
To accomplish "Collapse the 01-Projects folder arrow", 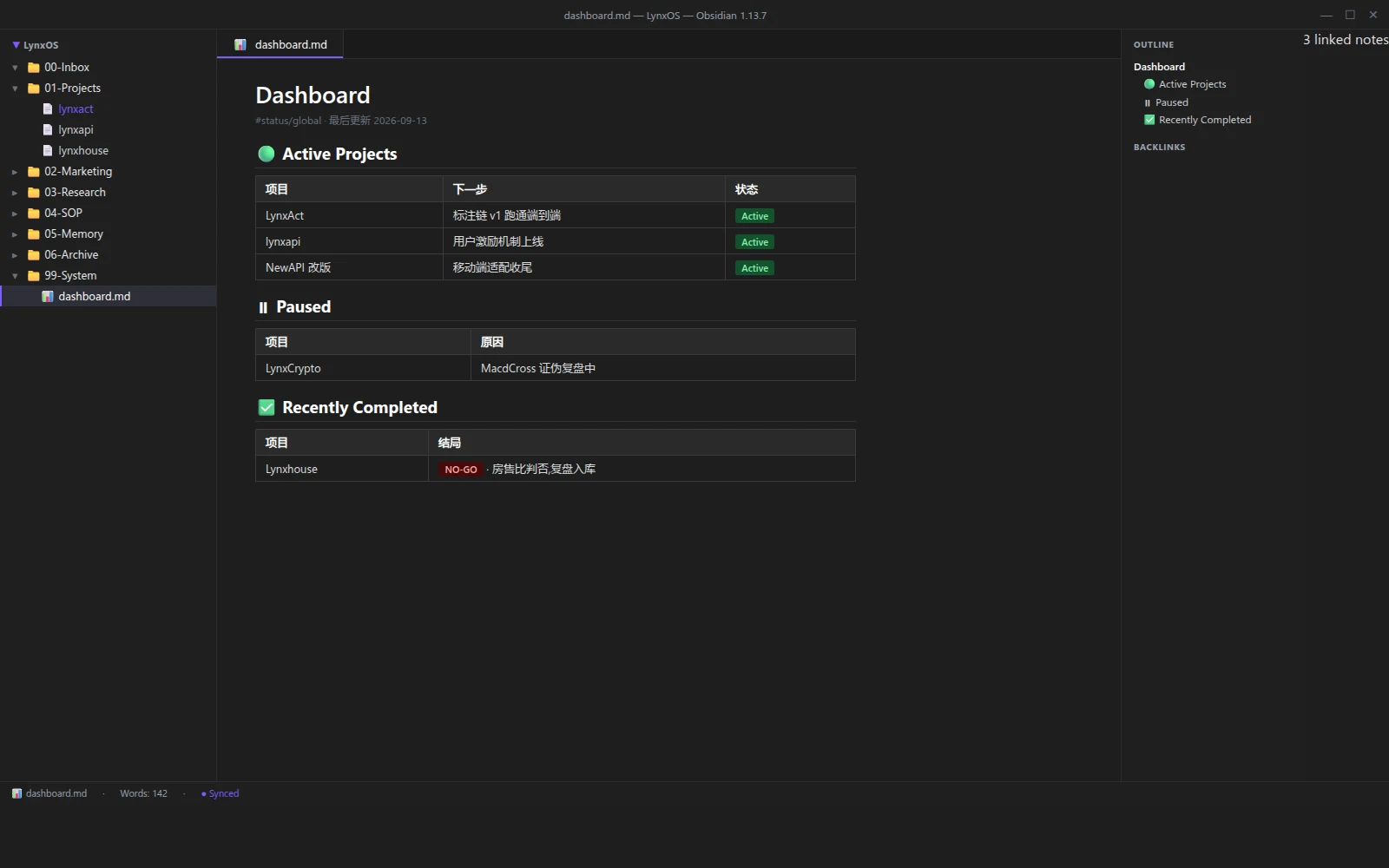I will coord(15,89).
